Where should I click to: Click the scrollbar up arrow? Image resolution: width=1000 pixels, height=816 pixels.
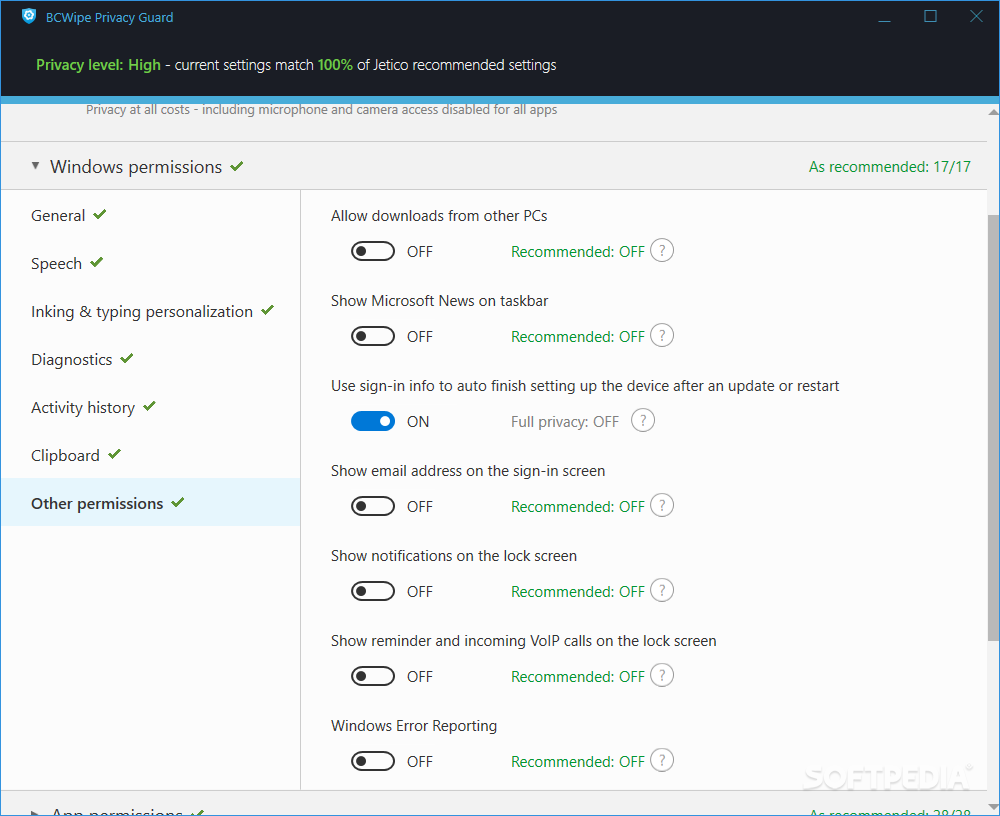click(x=993, y=112)
